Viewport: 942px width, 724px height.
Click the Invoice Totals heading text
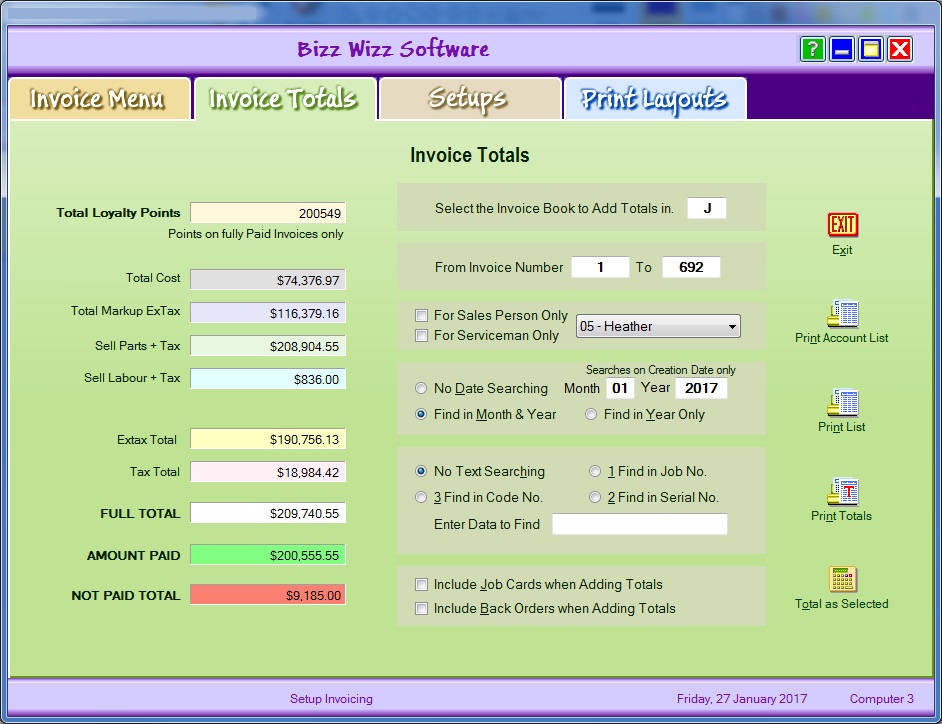(x=470, y=155)
